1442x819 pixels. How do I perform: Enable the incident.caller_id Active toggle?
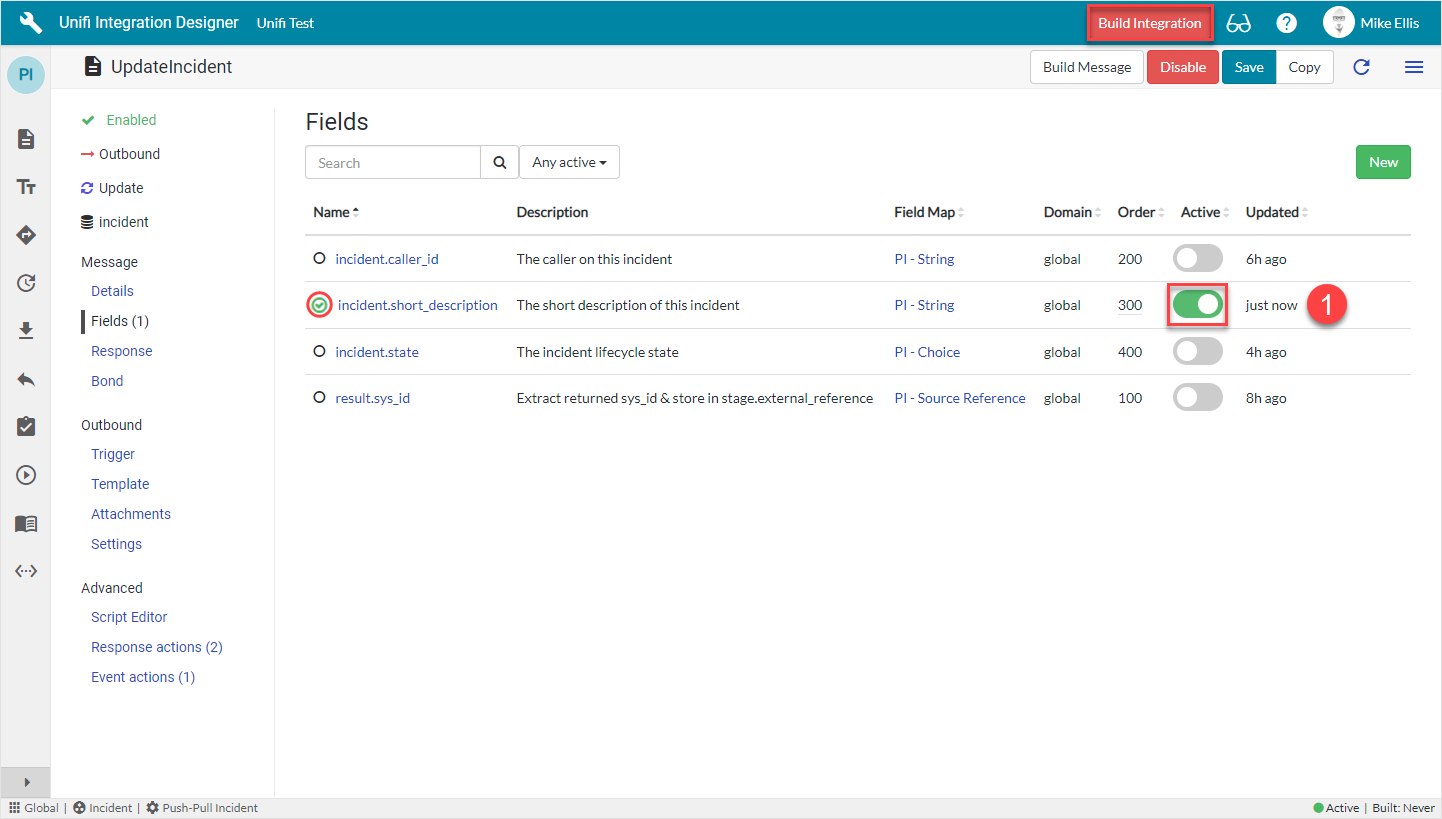(1197, 259)
